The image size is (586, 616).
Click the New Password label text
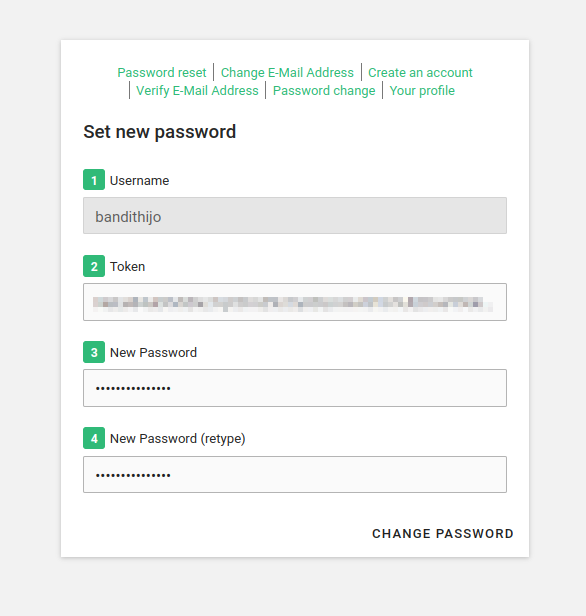154,353
